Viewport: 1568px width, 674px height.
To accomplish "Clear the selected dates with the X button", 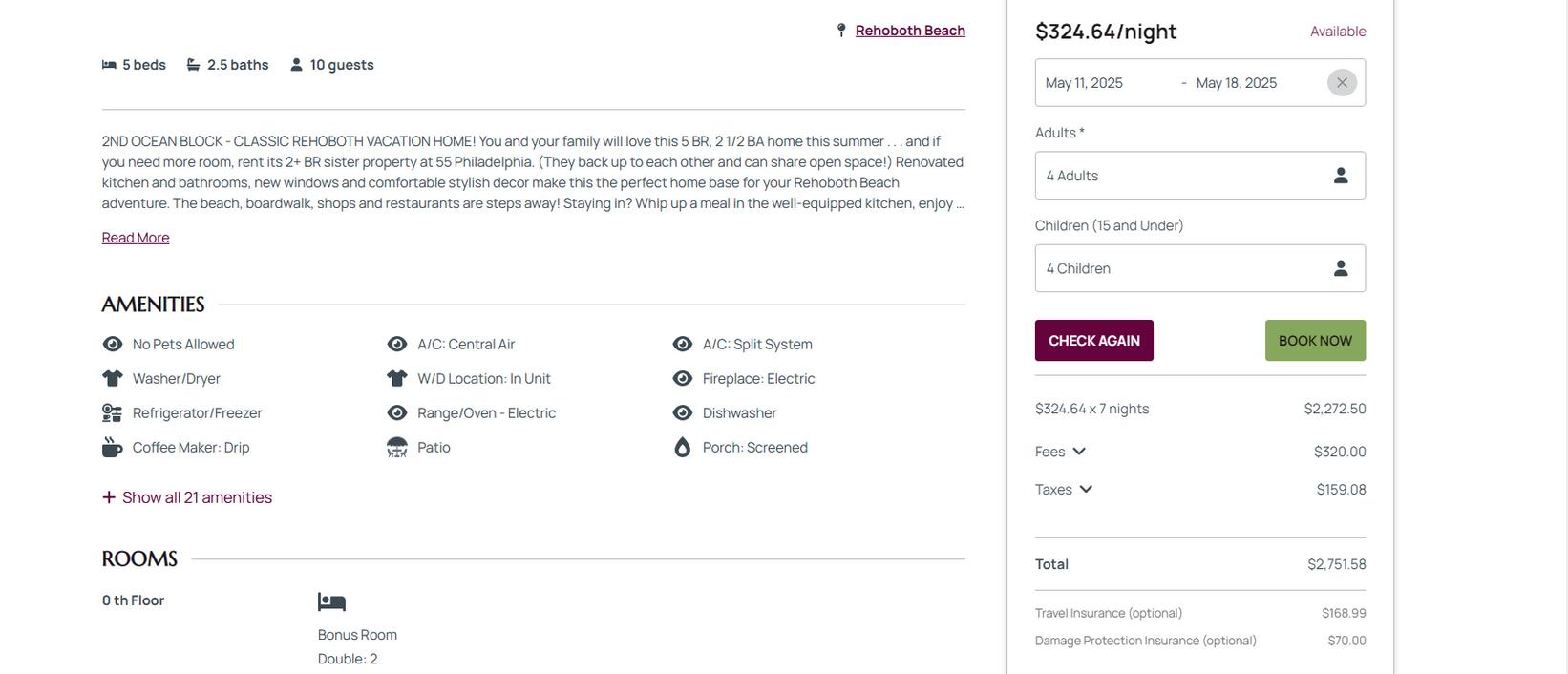I will tap(1342, 83).
